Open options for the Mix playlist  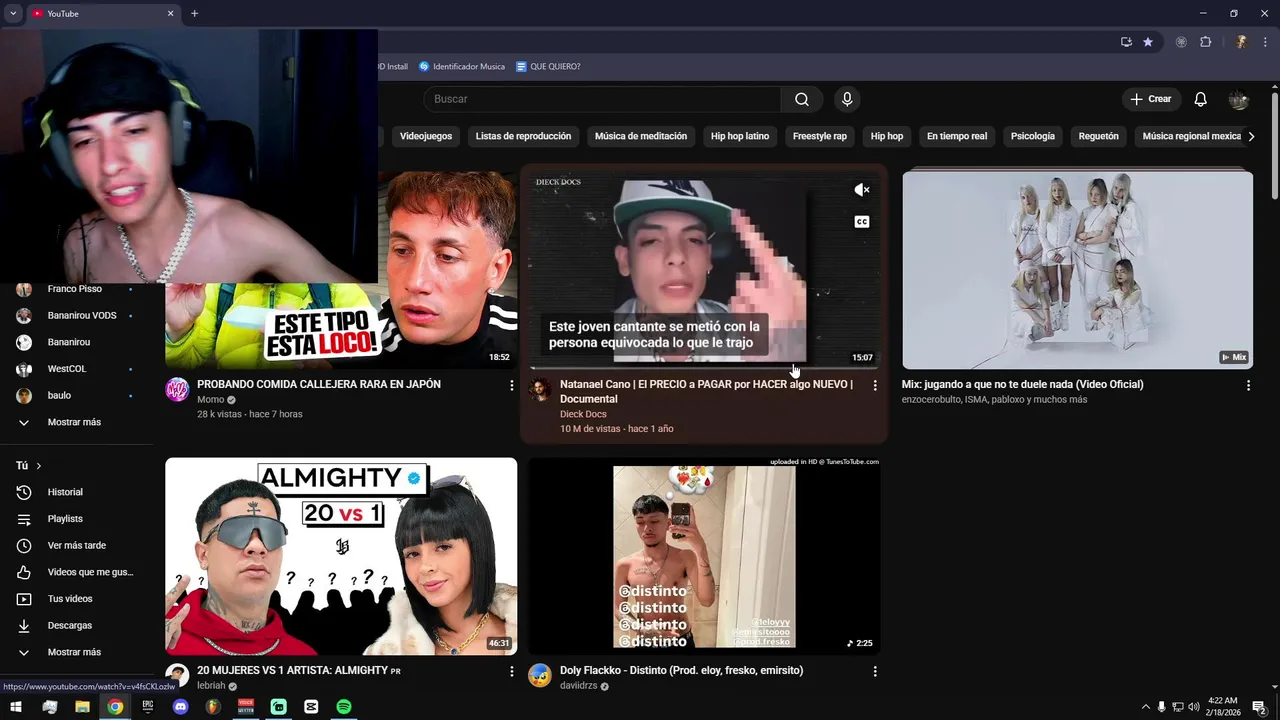pos(1248,385)
